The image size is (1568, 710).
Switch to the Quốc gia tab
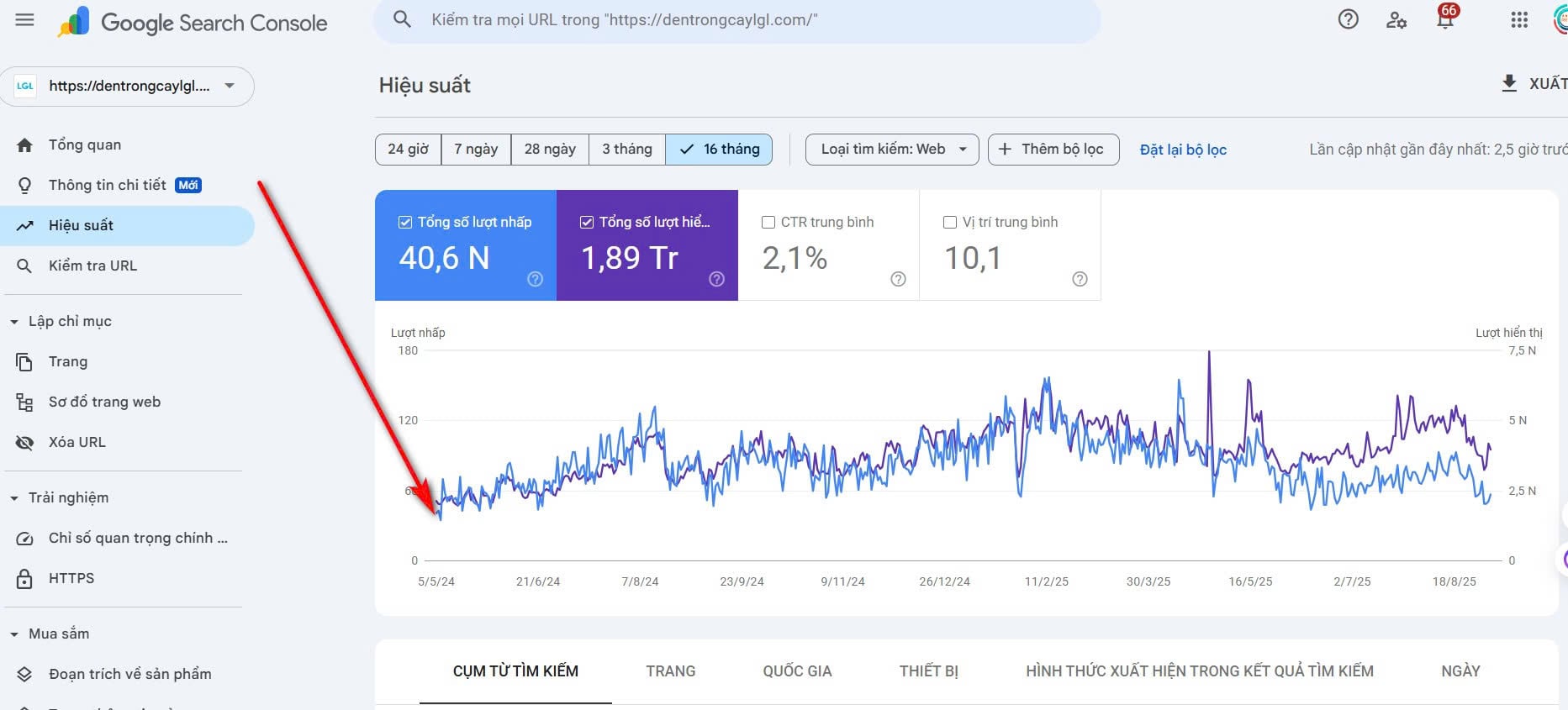click(x=797, y=671)
